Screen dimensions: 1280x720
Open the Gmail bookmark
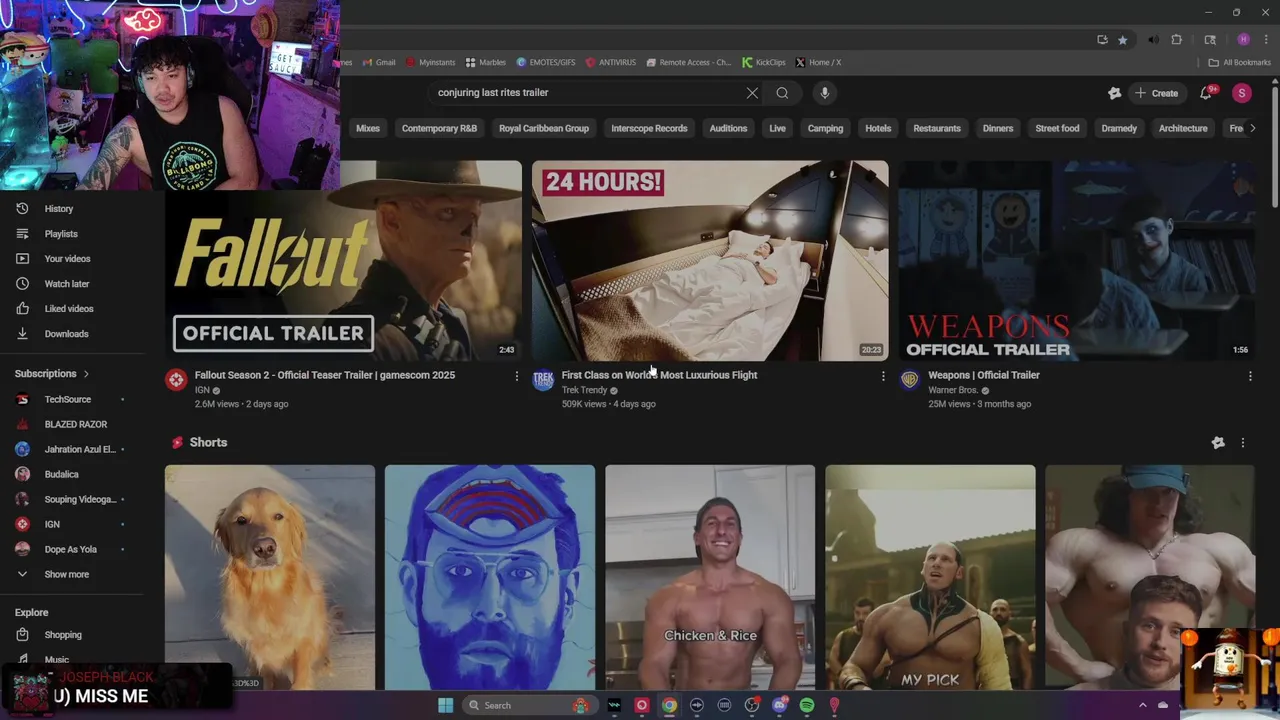pyautogui.click(x=378, y=62)
